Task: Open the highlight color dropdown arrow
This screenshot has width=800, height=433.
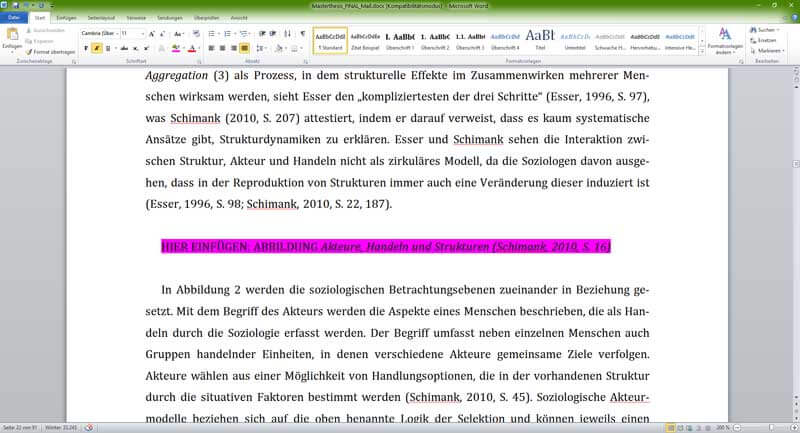Action: coord(182,48)
